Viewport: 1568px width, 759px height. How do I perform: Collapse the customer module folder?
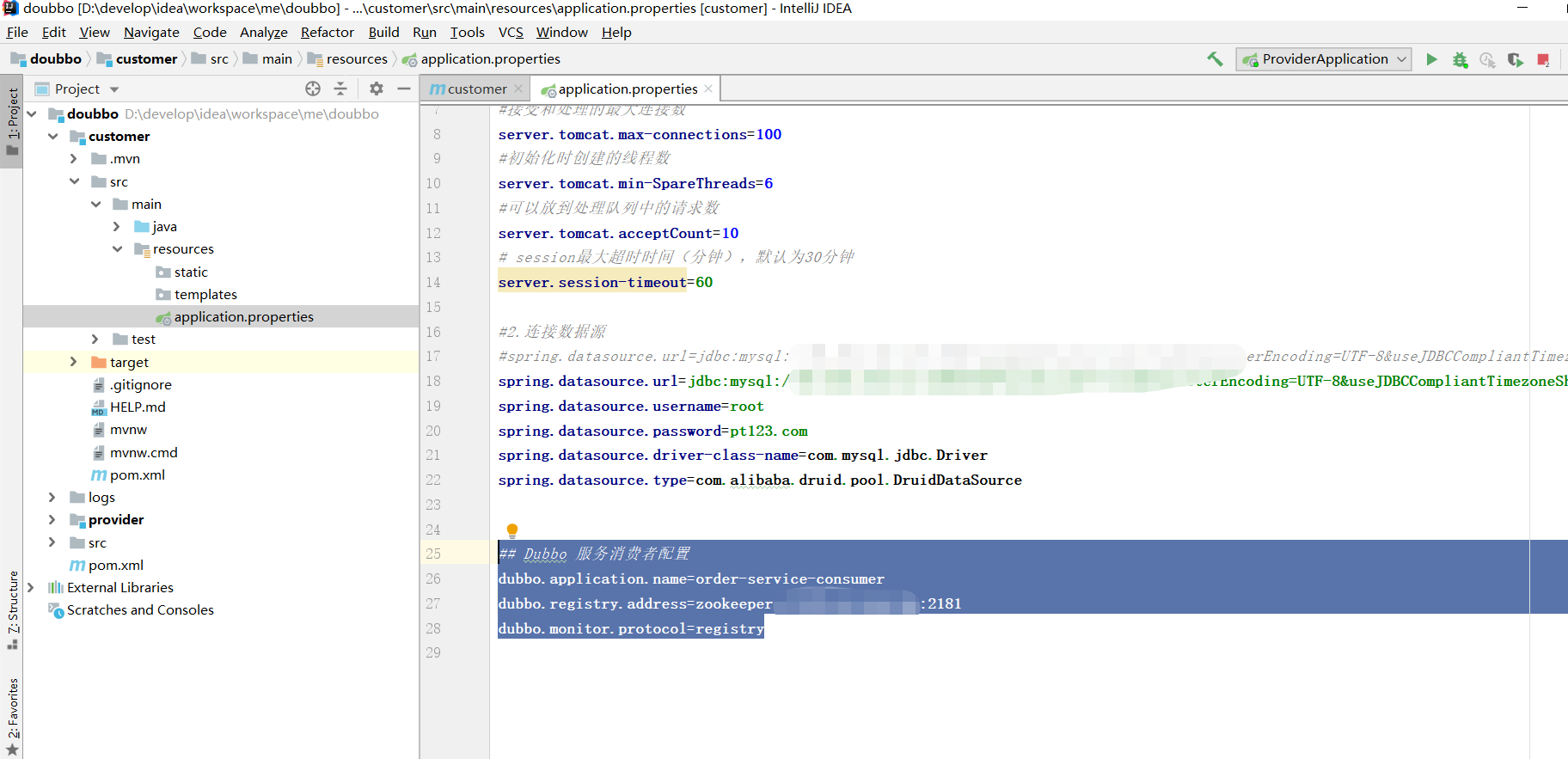tap(53, 136)
